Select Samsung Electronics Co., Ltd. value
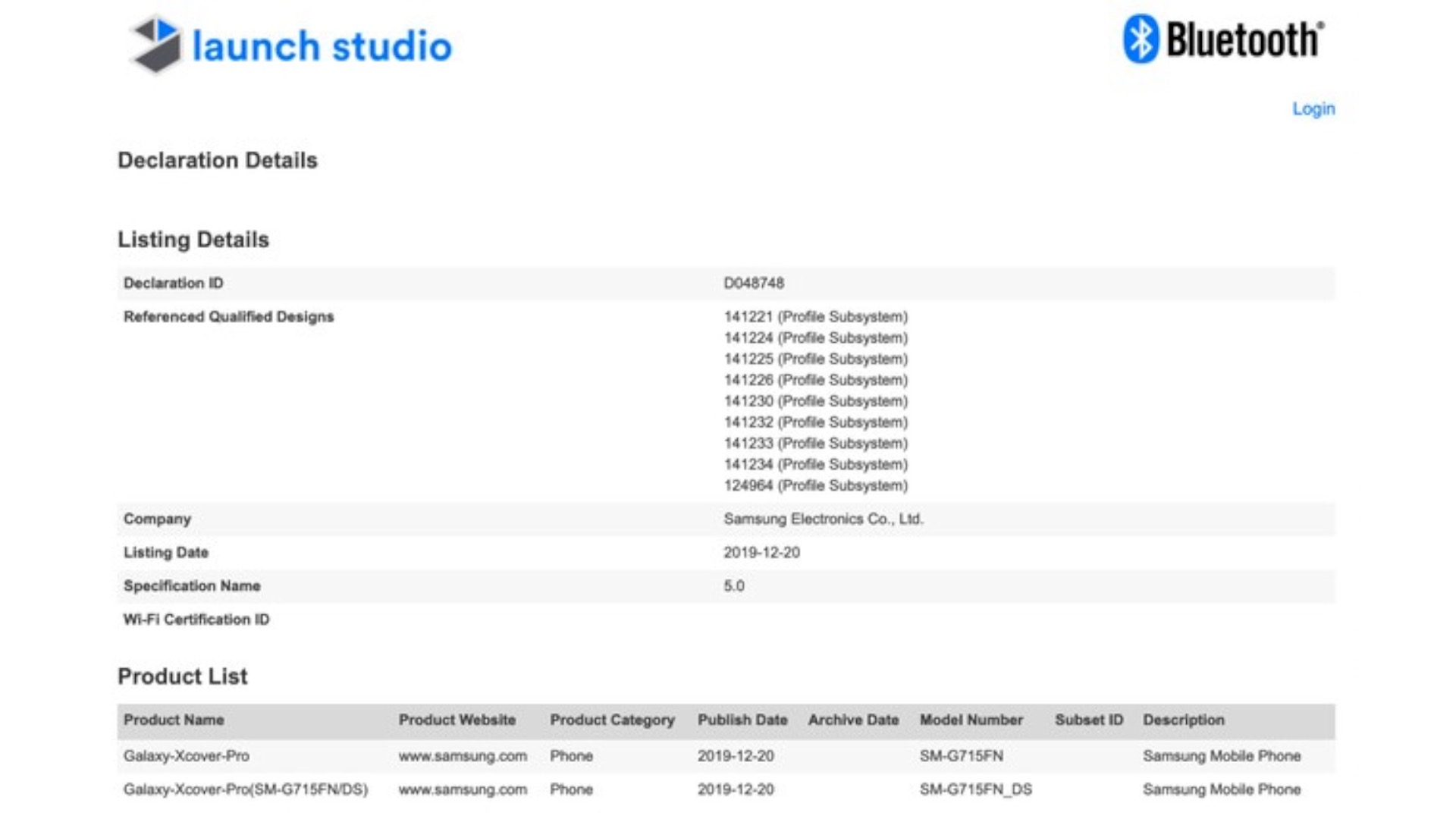Viewport: 1456px width, 819px height. (x=824, y=519)
